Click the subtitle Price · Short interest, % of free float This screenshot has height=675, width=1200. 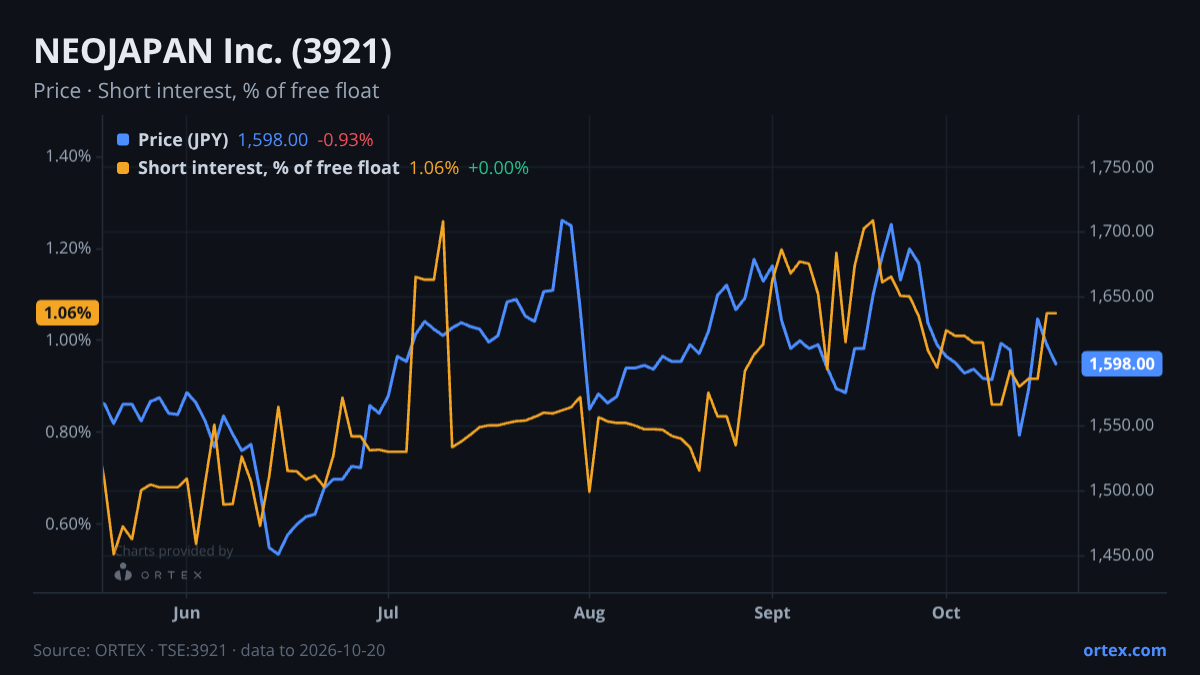point(206,91)
